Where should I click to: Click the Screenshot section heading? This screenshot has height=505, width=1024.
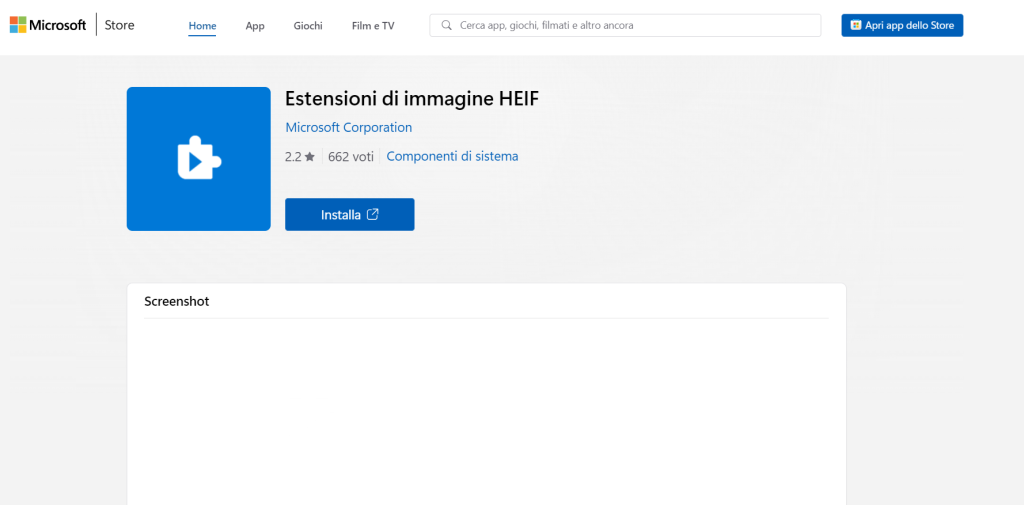(177, 301)
